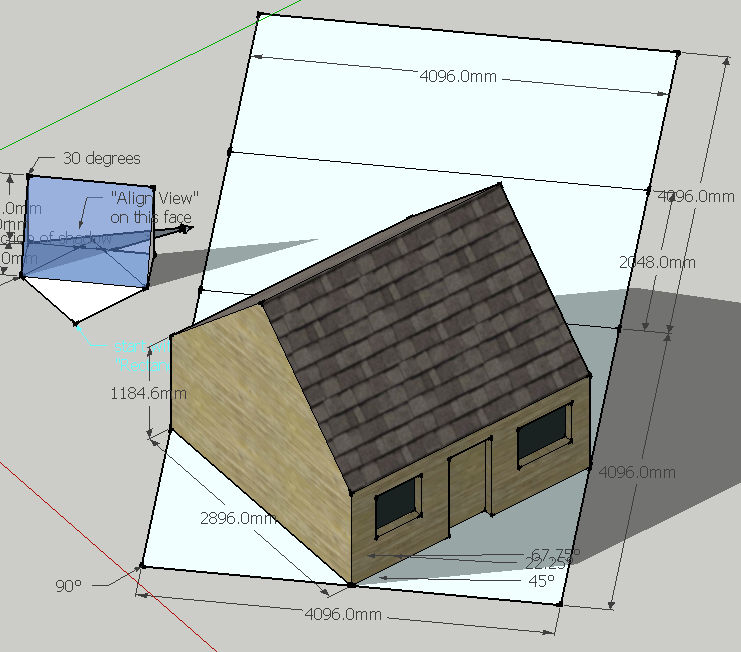741x652 pixels.
Task: Click the 1184.6mm height dimension text
Action: (x=148, y=394)
